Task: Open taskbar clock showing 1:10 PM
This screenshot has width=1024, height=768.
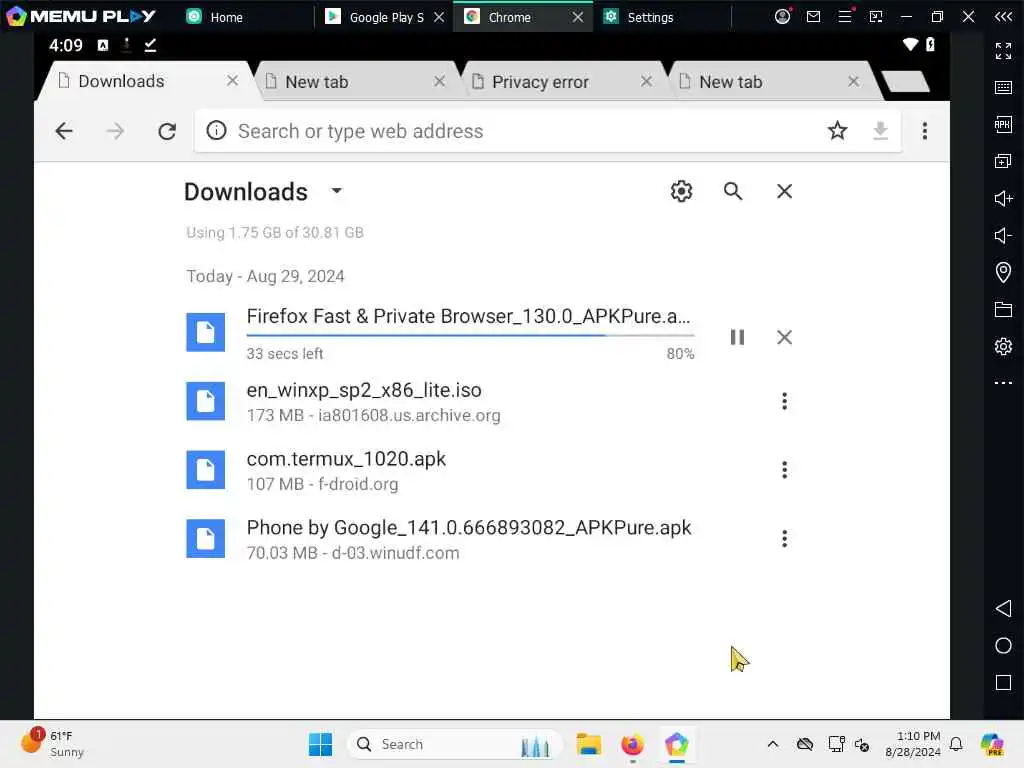Action: [x=913, y=744]
